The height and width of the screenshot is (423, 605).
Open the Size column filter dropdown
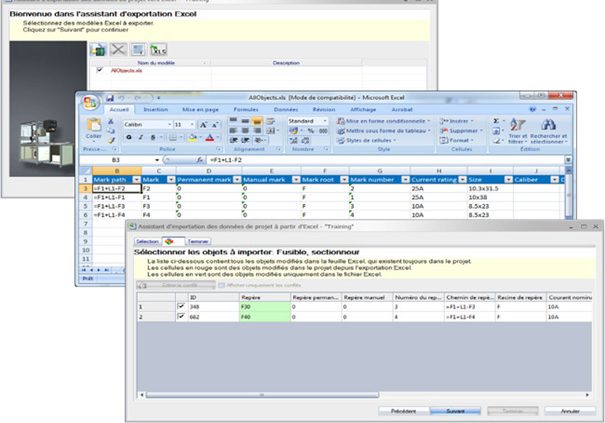point(508,180)
